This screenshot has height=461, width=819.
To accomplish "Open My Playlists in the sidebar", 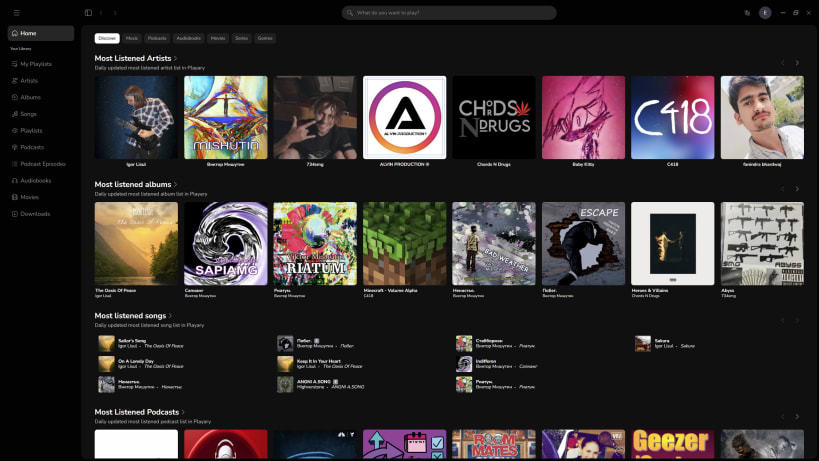I will coord(41,64).
